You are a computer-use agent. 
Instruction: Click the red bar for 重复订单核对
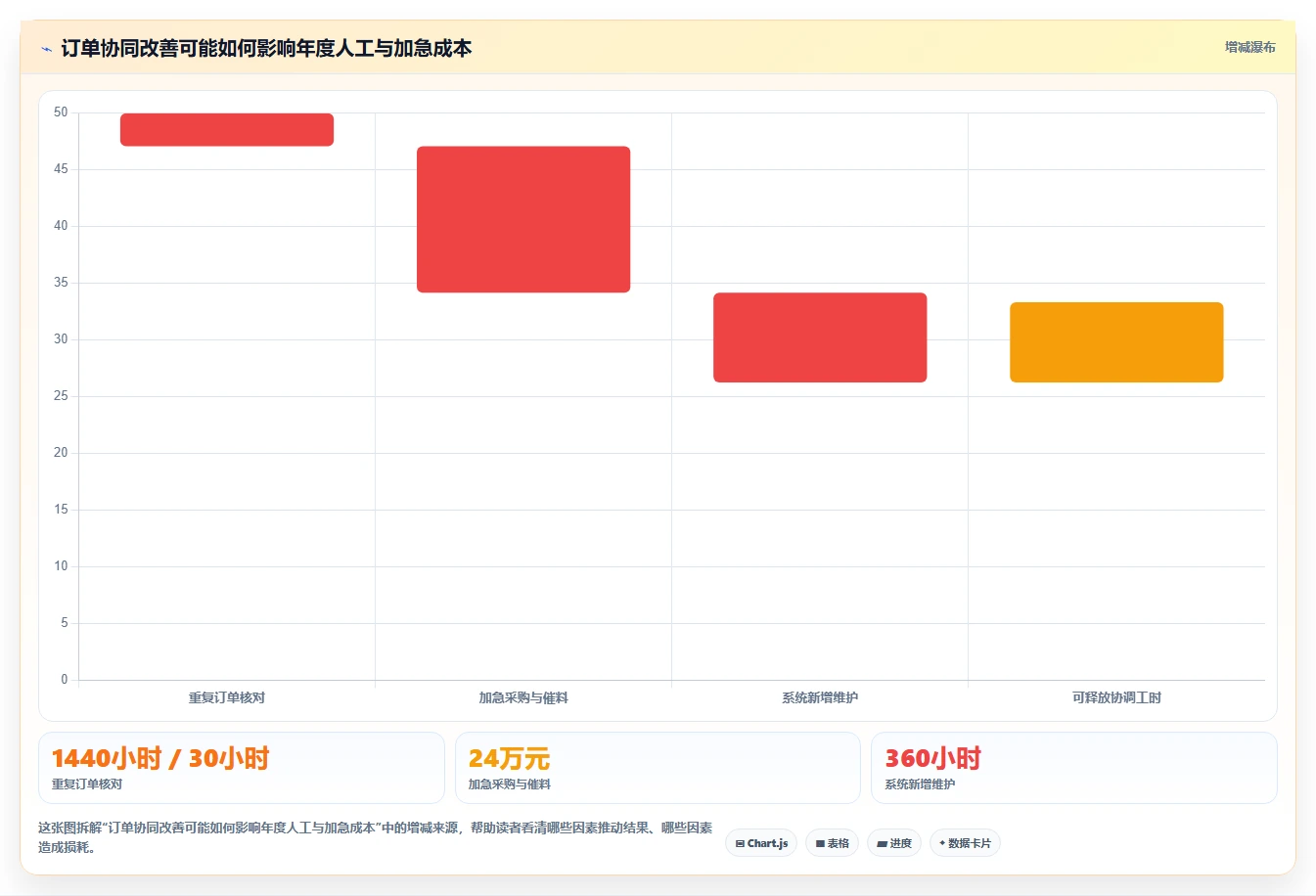pyautogui.click(x=227, y=130)
